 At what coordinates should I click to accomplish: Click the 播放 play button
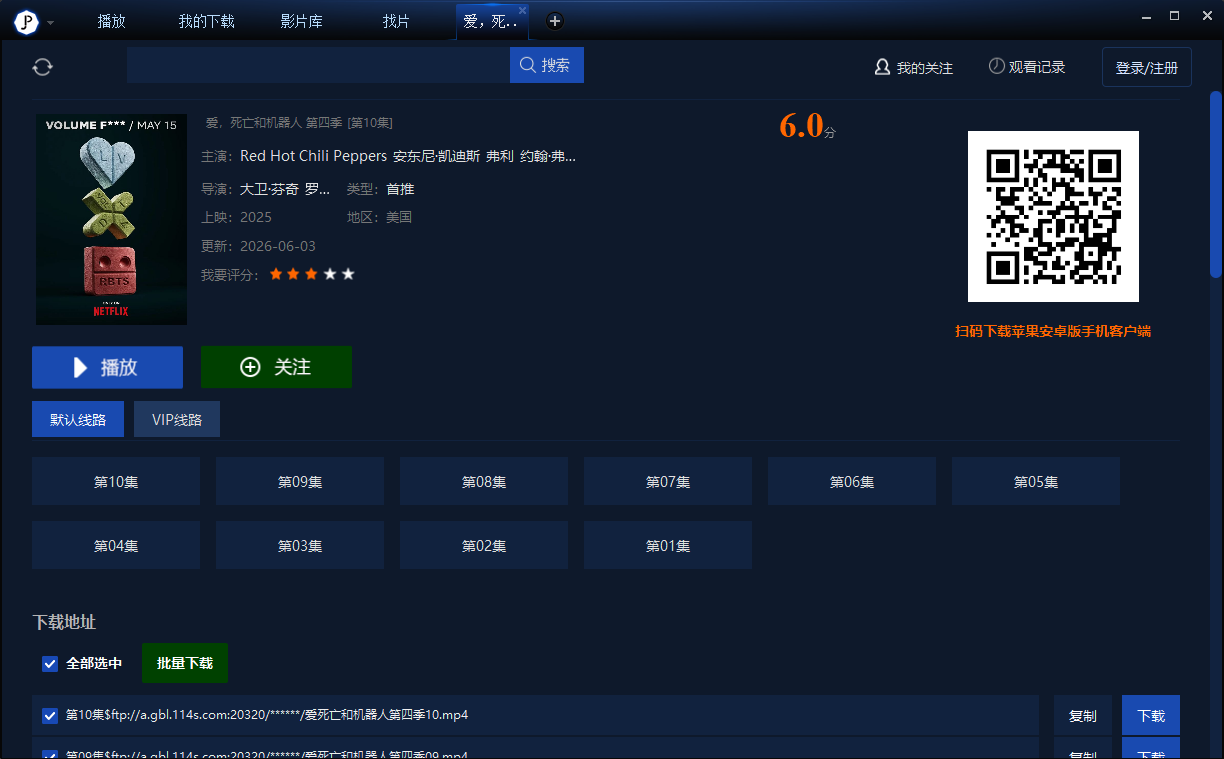tap(107, 367)
